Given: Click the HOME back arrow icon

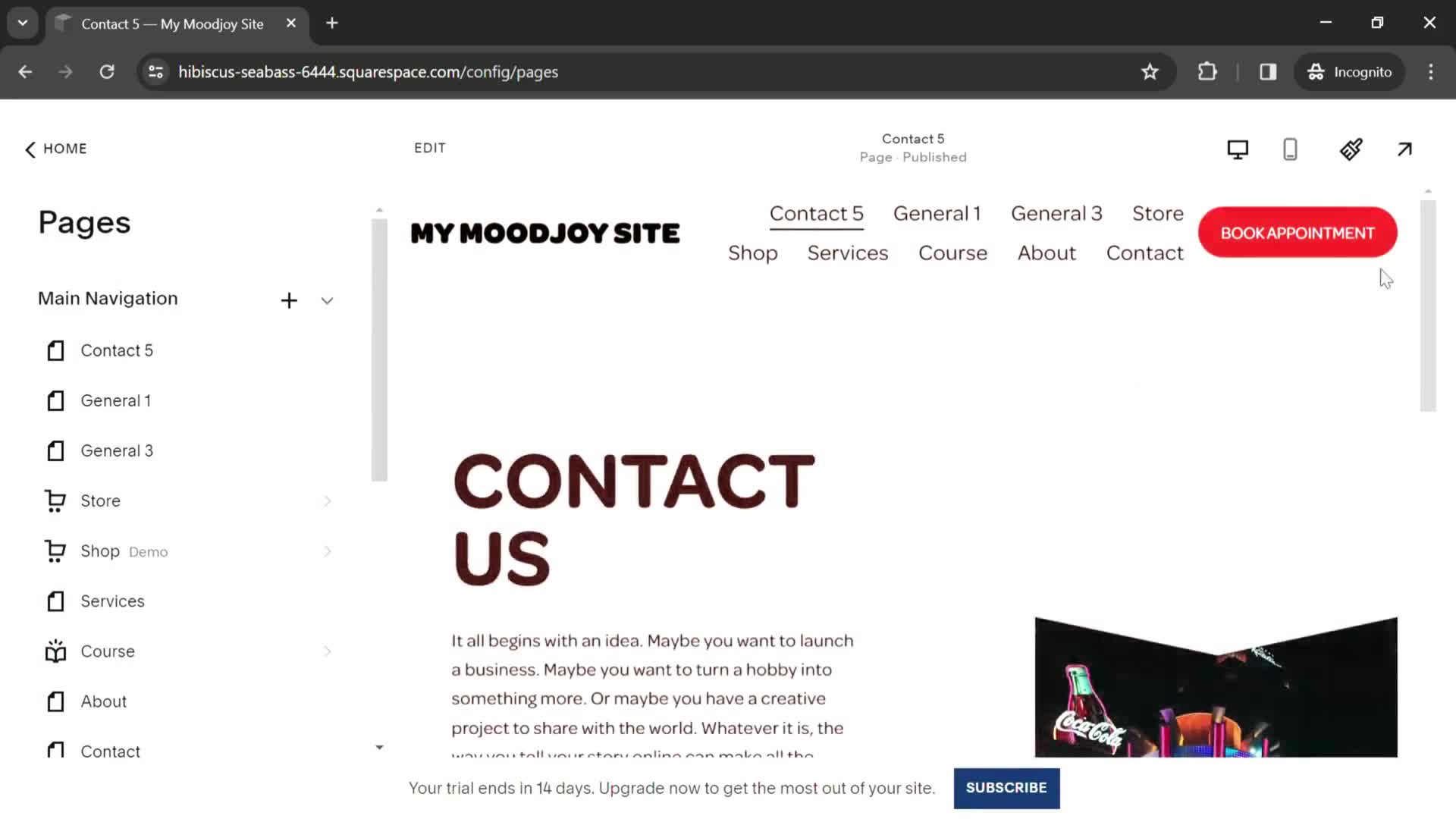Looking at the screenshot, I should coord(31,148).
